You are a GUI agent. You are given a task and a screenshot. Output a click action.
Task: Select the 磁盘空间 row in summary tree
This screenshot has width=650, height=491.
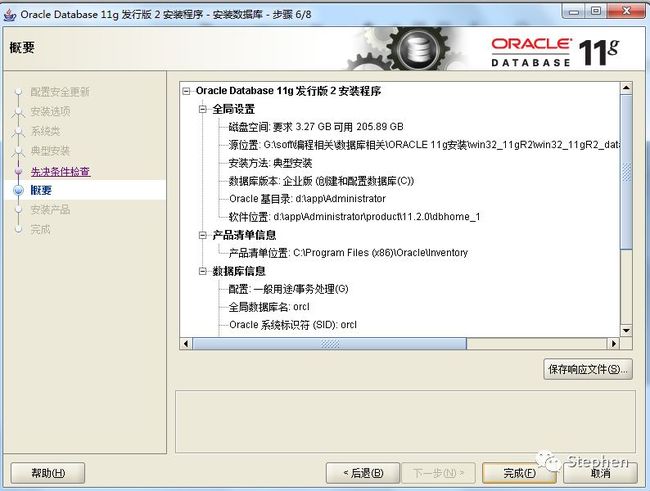pyautogui.click(x=316, y=127)
